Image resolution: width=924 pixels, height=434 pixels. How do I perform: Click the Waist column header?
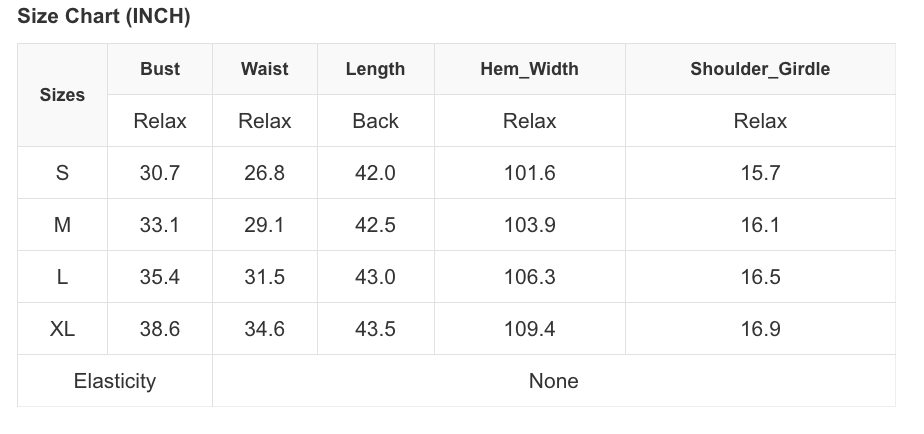point(264,69)
